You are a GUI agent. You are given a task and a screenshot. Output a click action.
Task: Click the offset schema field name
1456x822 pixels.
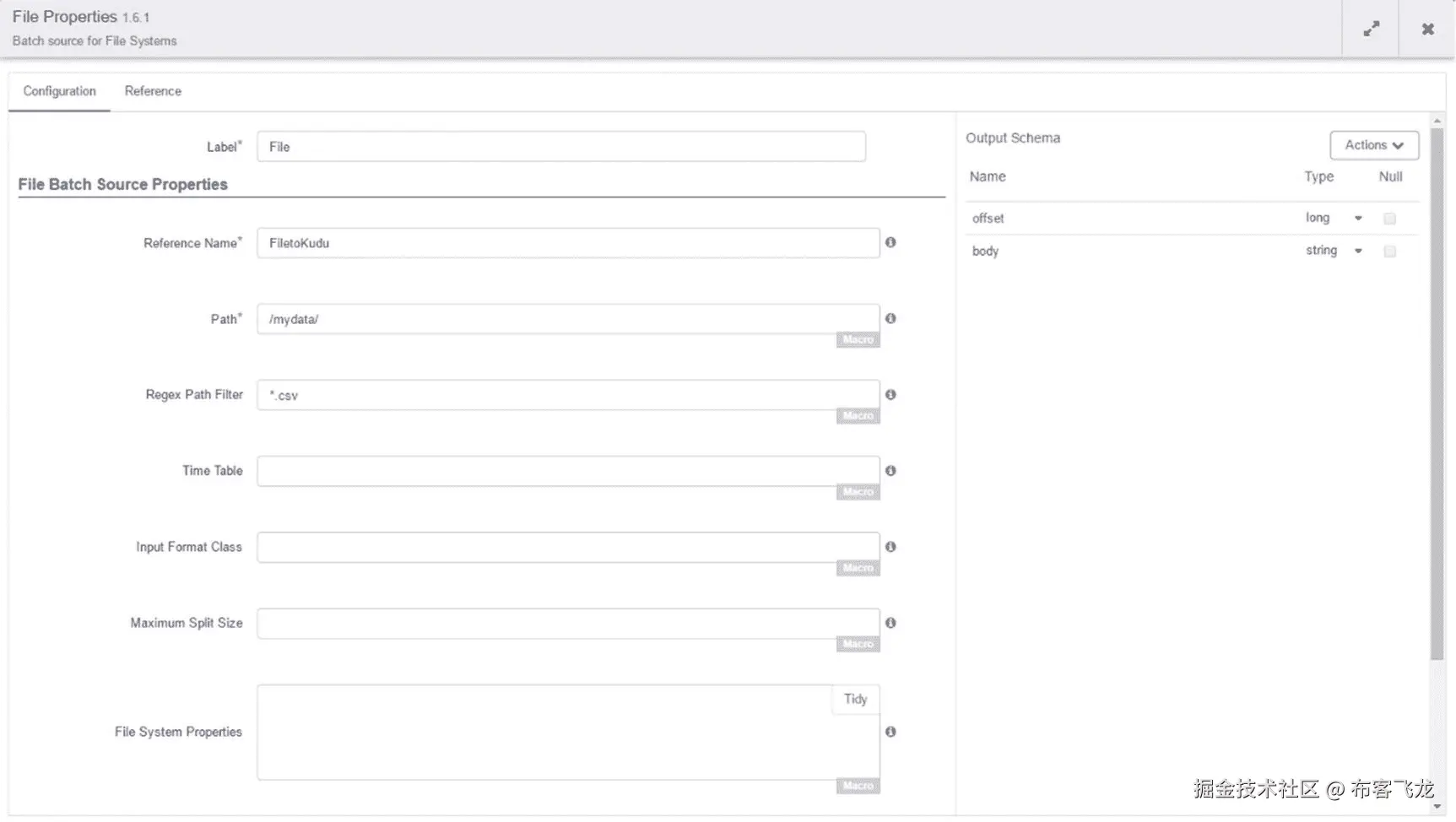coord(988,219)
